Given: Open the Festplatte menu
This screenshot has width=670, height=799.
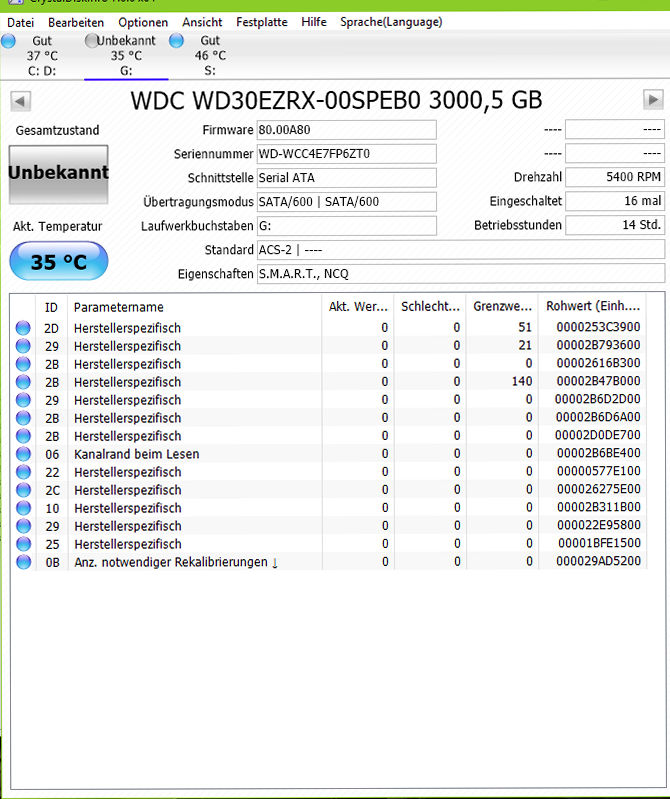Looking at the screenshot, I should pyautogui.click(x=262, y=22).
